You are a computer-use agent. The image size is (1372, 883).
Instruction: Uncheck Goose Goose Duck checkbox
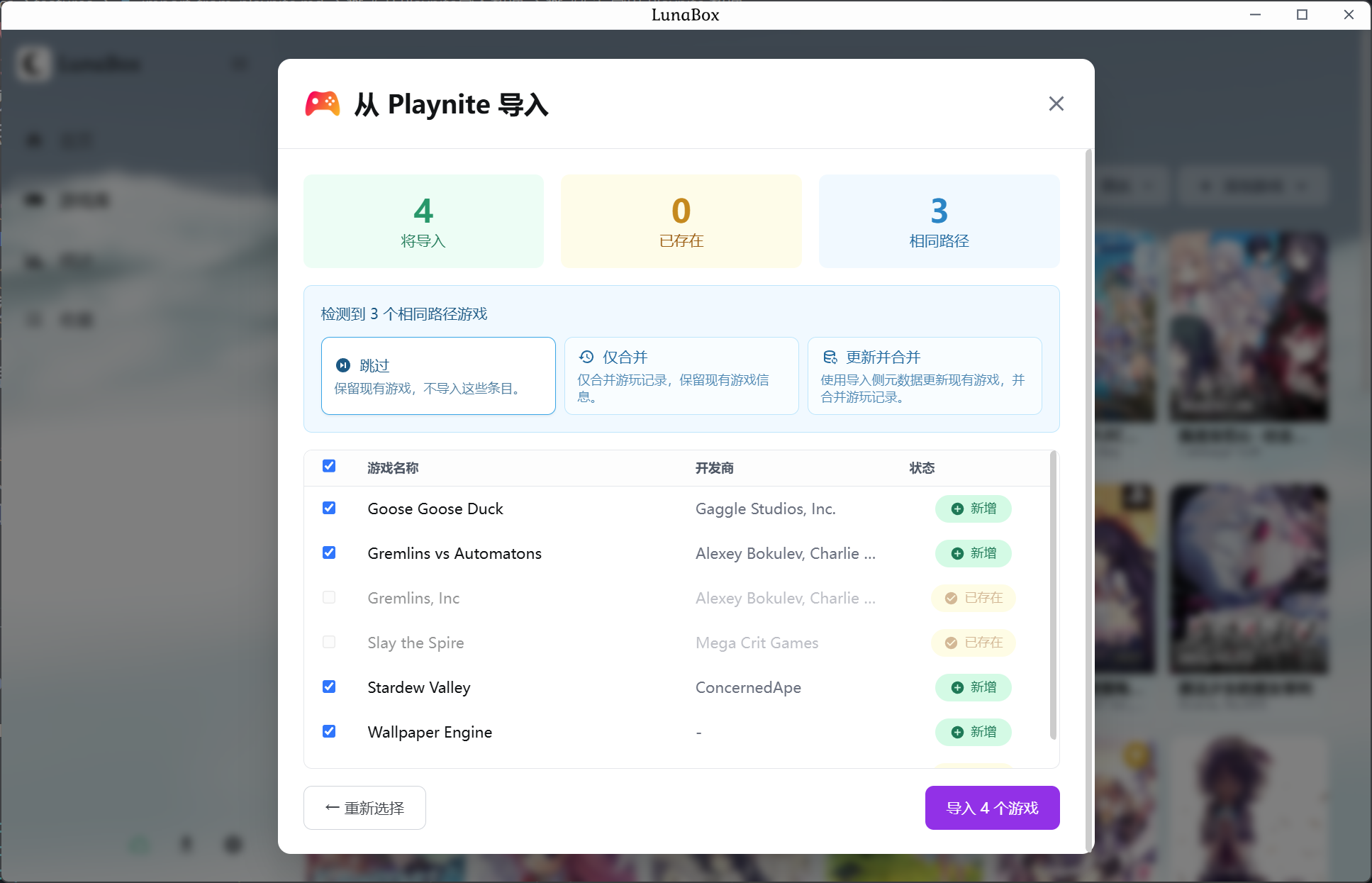329,508
